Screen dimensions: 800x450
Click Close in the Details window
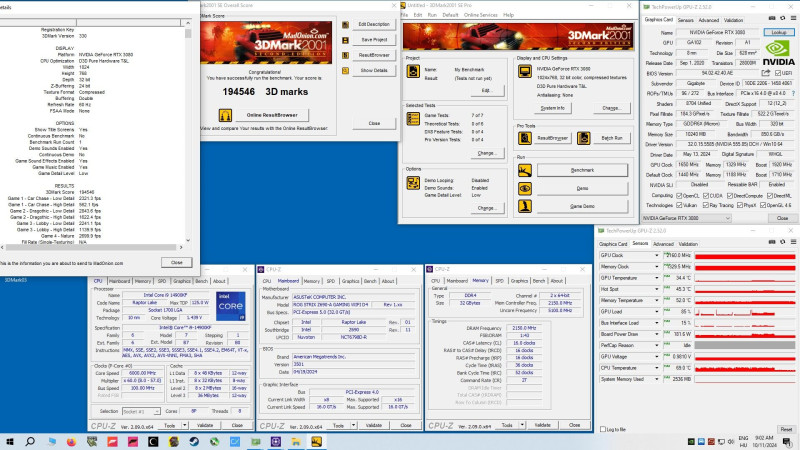[177, 262]
